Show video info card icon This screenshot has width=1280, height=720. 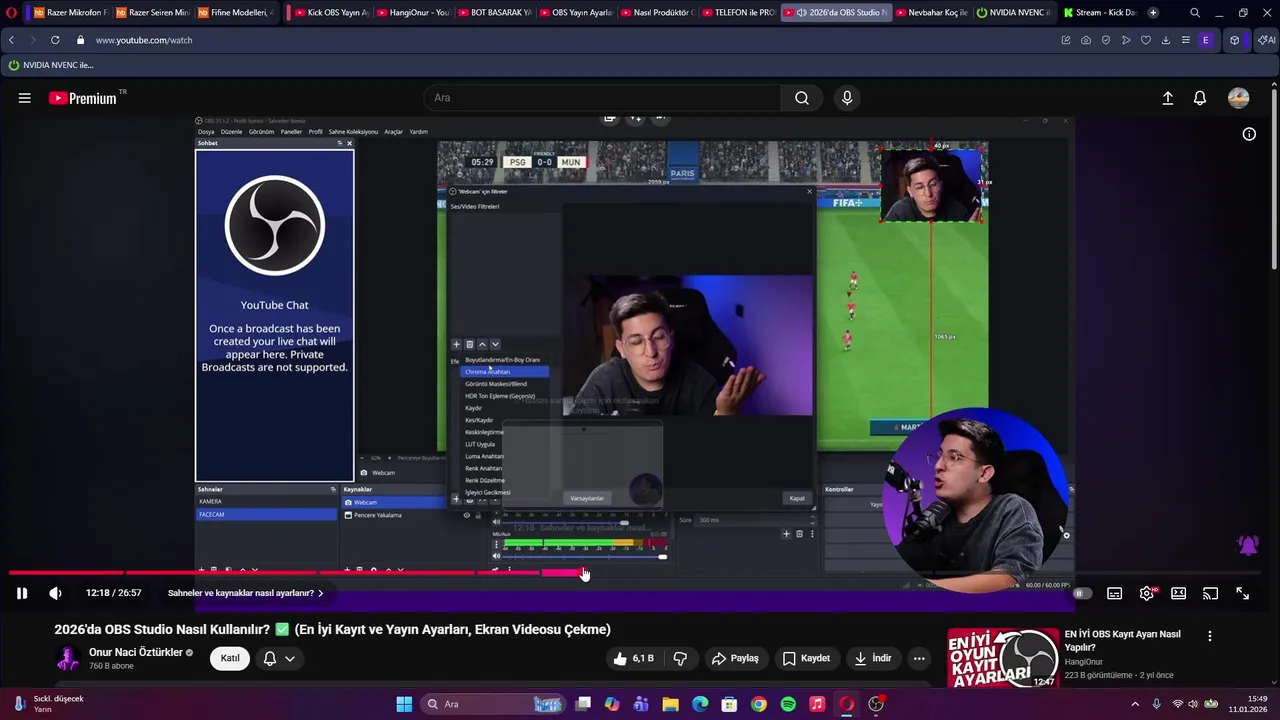pyautogui.click(x=1249, y=134)
